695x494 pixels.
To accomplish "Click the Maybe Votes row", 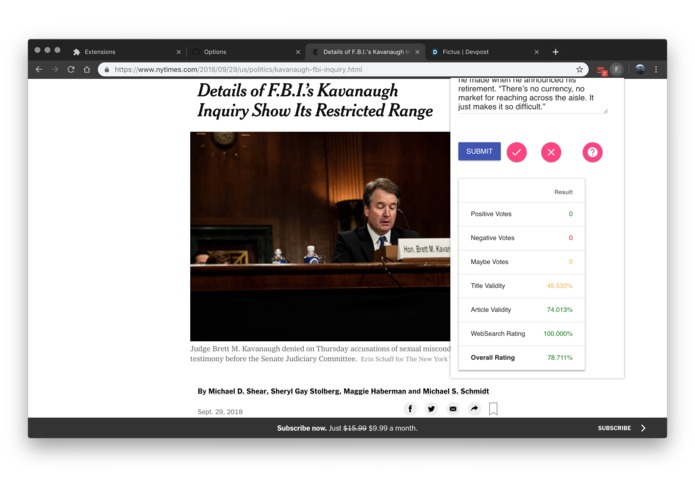I will point(522,262).
